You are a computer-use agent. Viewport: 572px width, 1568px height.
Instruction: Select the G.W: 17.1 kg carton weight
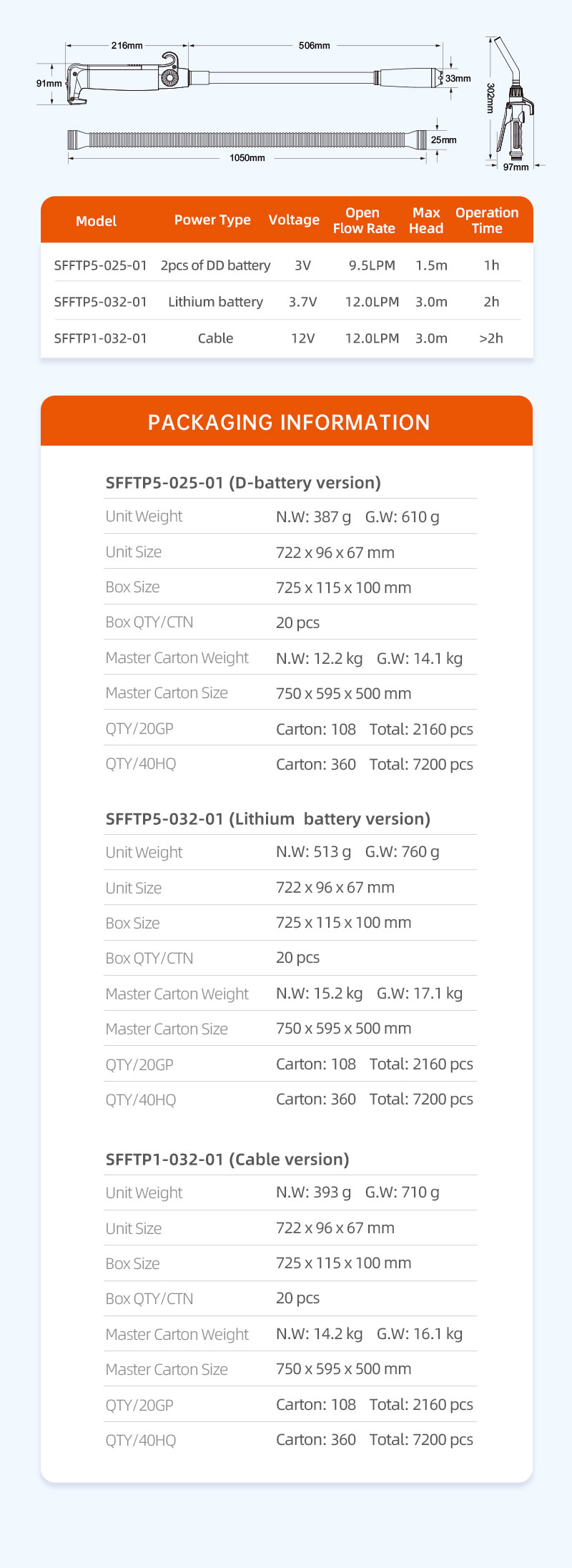tap(420, 994)
